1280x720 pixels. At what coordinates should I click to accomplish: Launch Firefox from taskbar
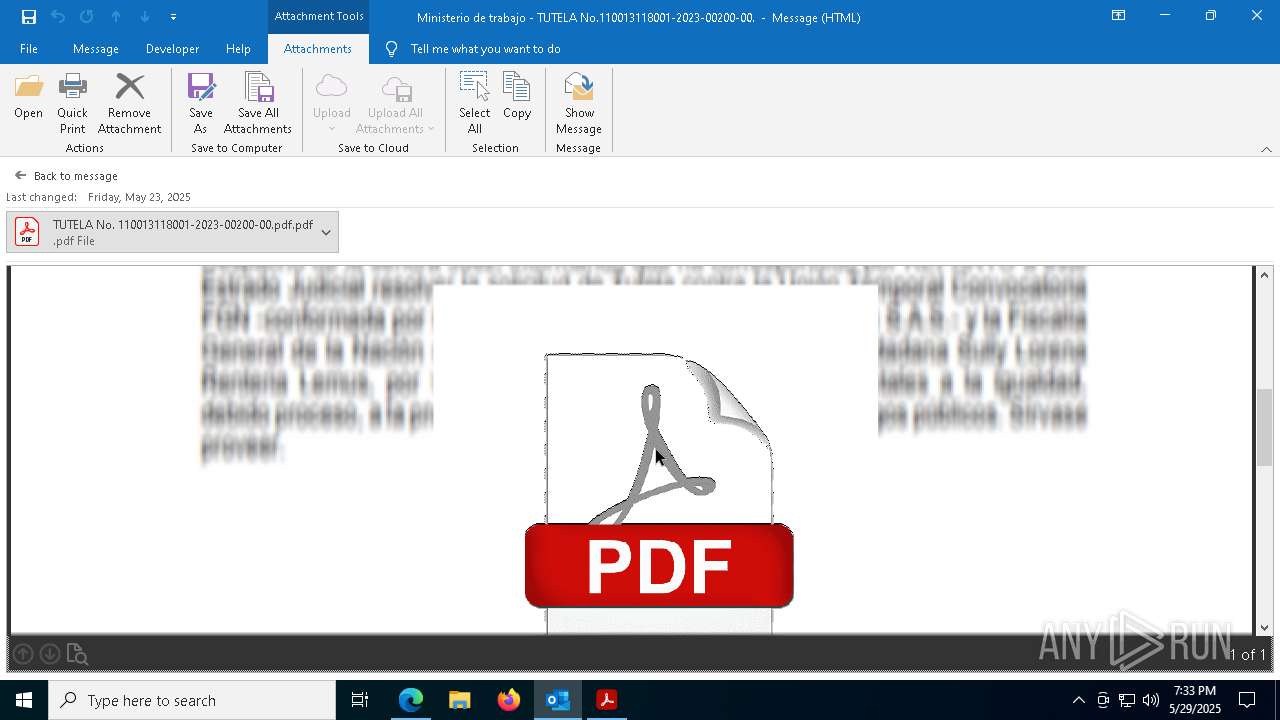click(509, 700)
